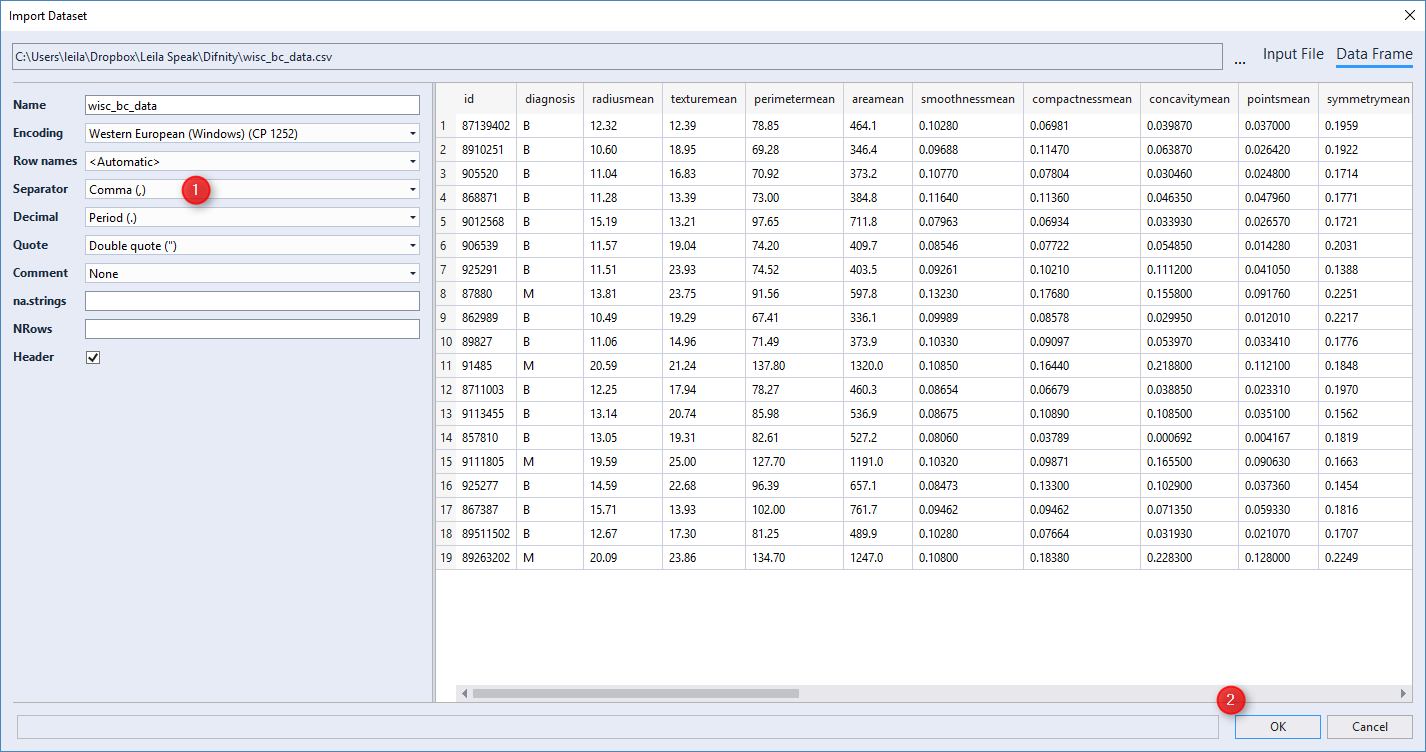Image resolution: width=1426 pixels, height=752 pixels.
Task: Click the file path text field
Action: pyautogui.click(x=615, y=57)
